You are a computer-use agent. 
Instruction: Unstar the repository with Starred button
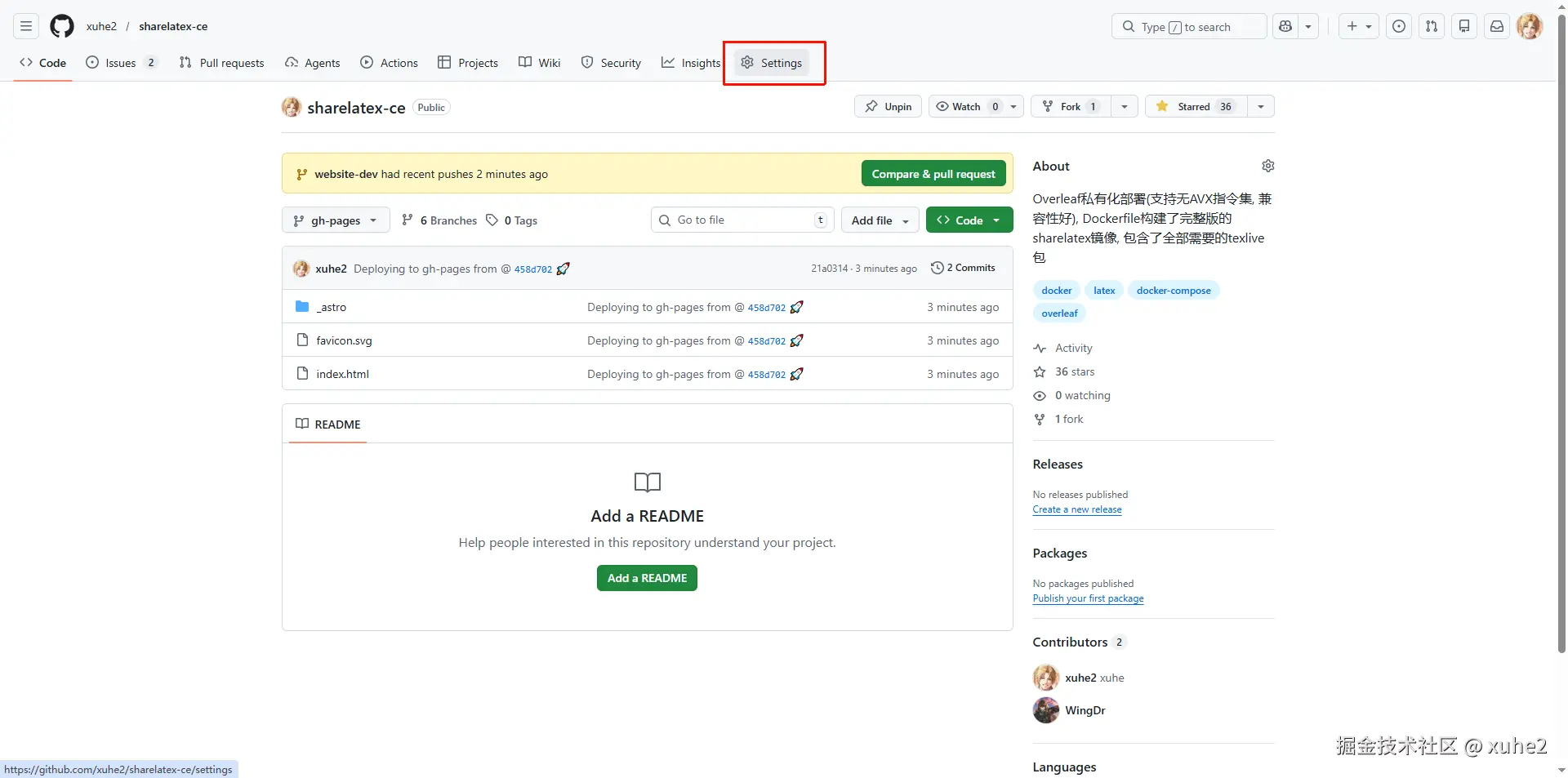click(x=1196, y=107)
